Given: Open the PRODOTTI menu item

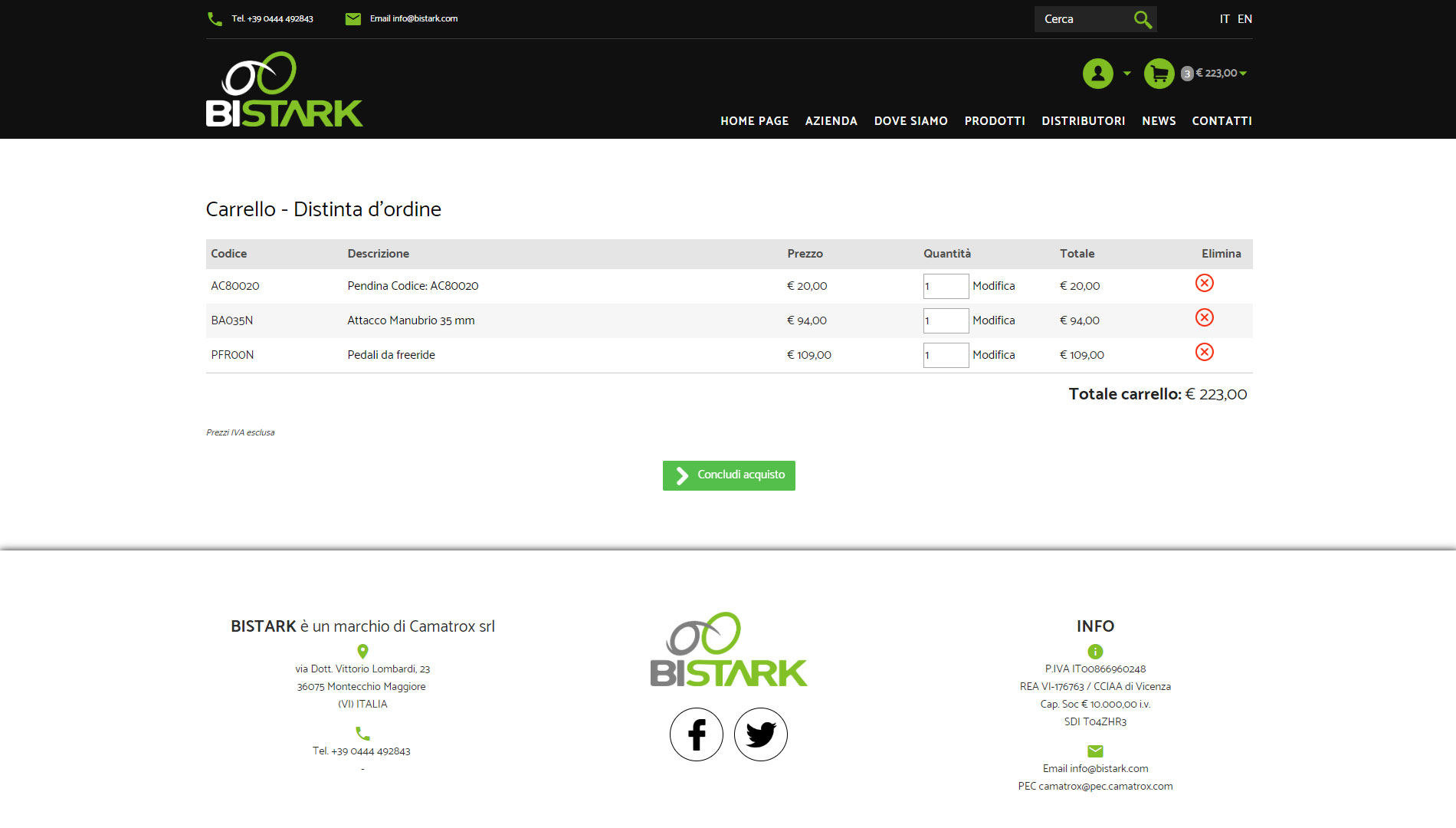Looking at the screenshot, I should click(x=994, y=121).
